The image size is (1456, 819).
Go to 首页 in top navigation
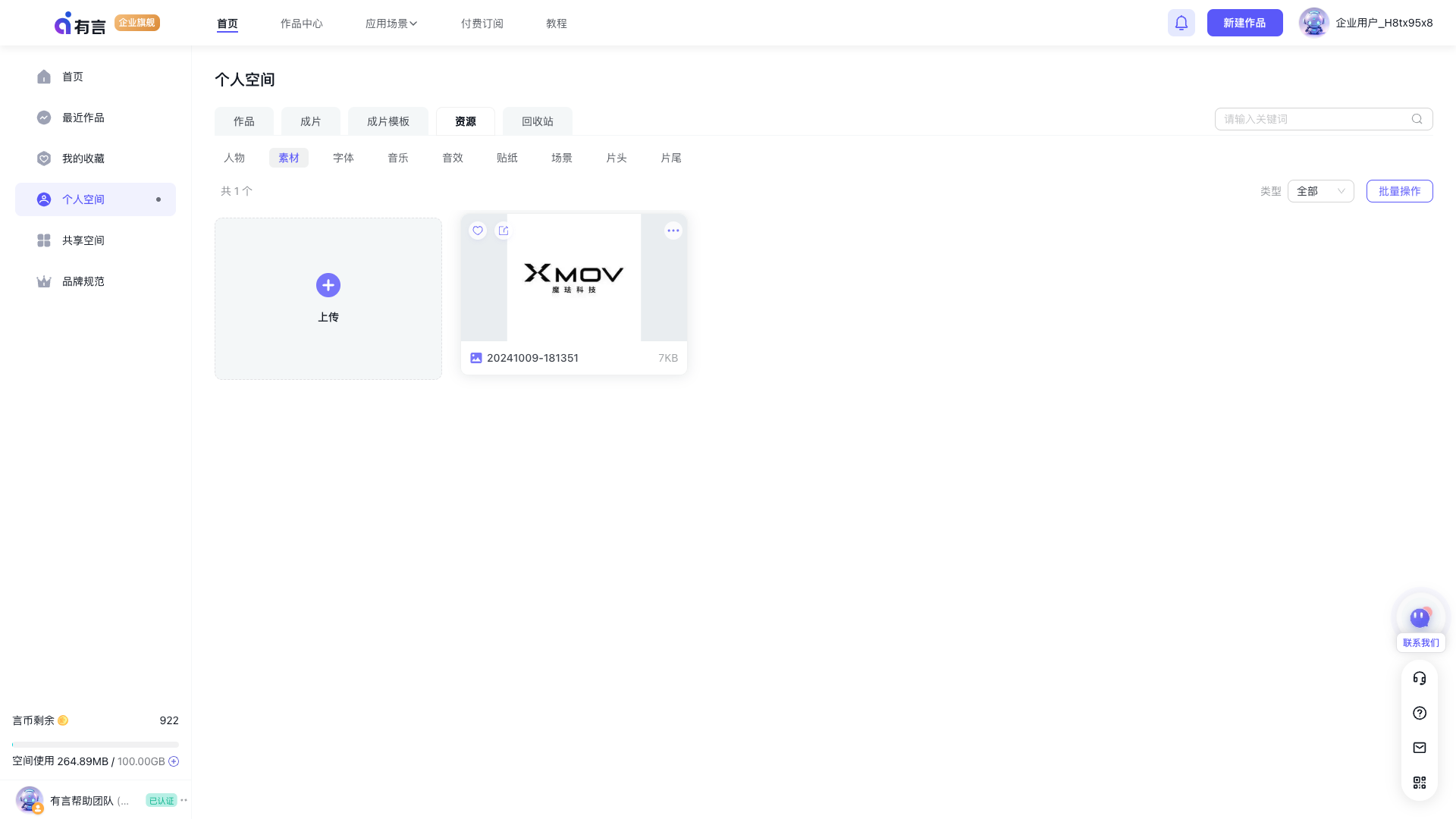click(x=227, y=24)
